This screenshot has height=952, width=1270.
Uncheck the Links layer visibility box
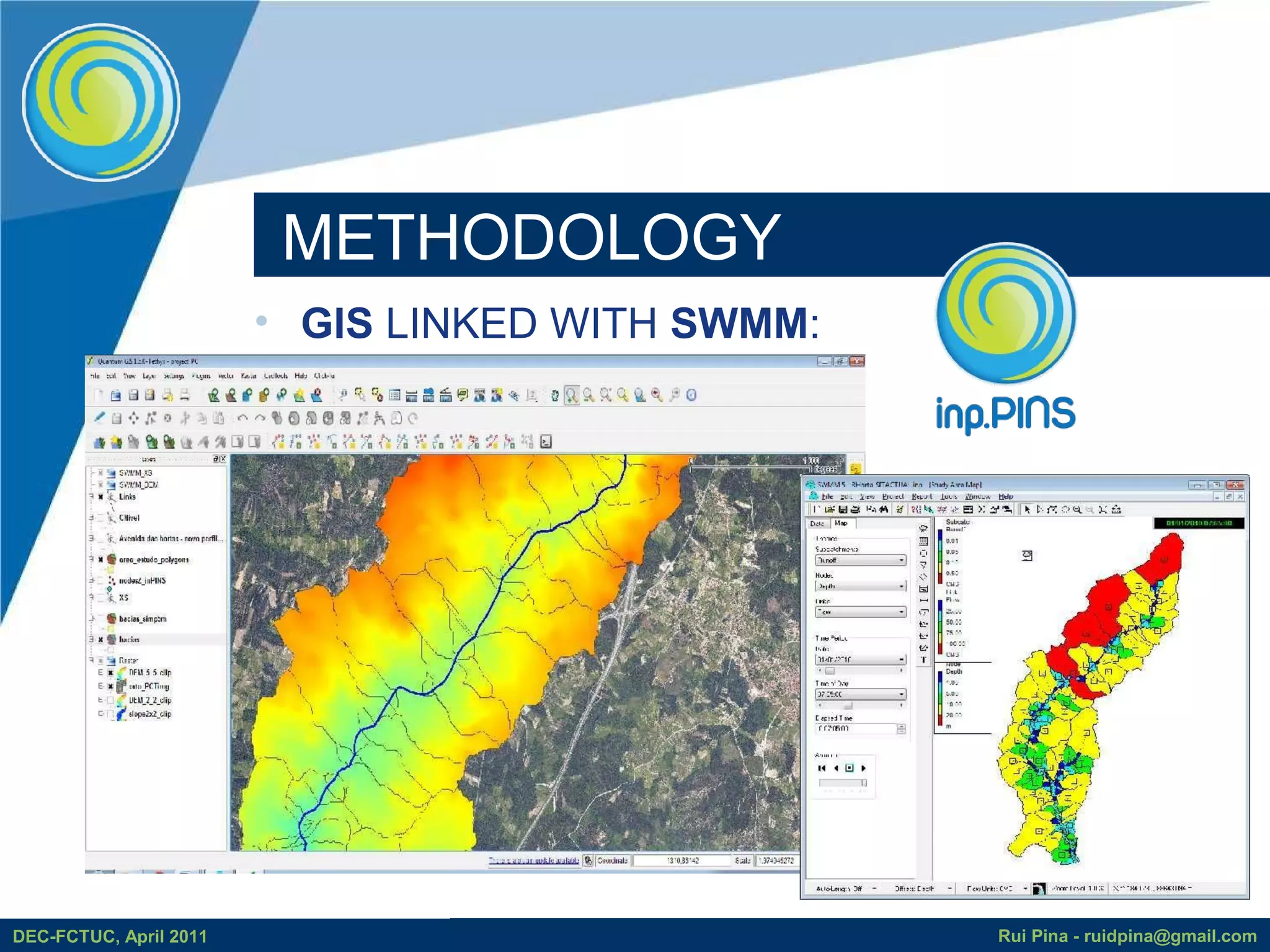100,497
